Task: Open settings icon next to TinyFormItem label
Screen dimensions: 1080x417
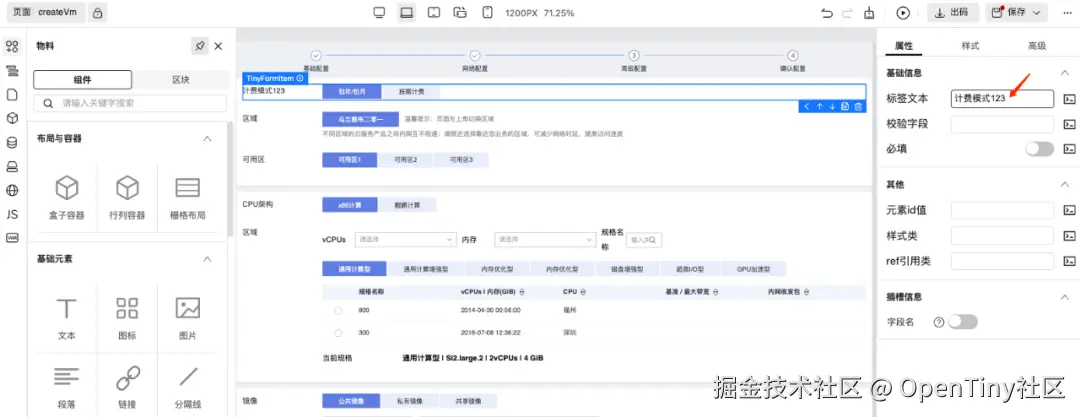Action: point(300,79)
